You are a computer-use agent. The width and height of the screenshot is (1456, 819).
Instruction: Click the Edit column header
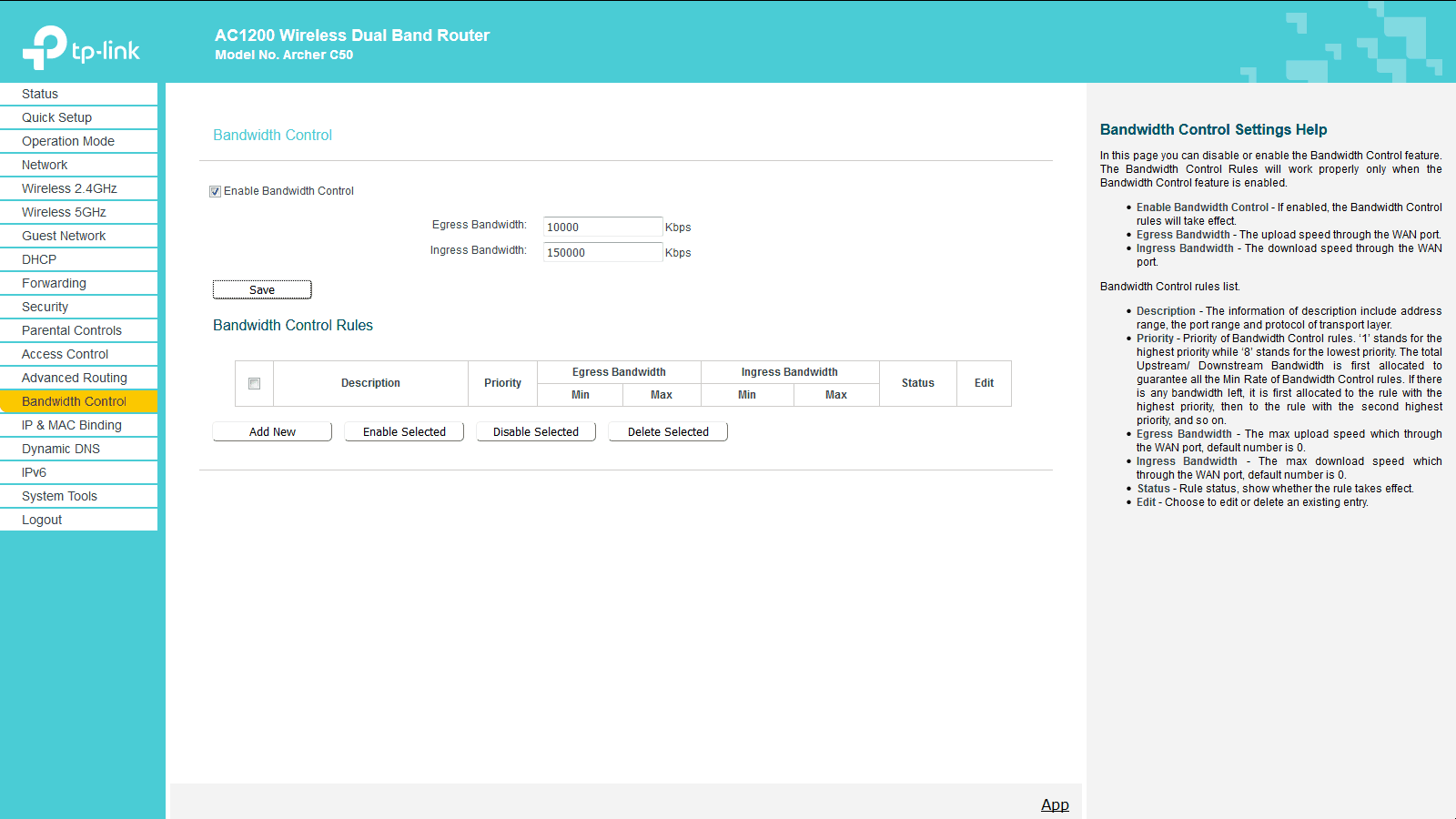[x=984, y=383]
